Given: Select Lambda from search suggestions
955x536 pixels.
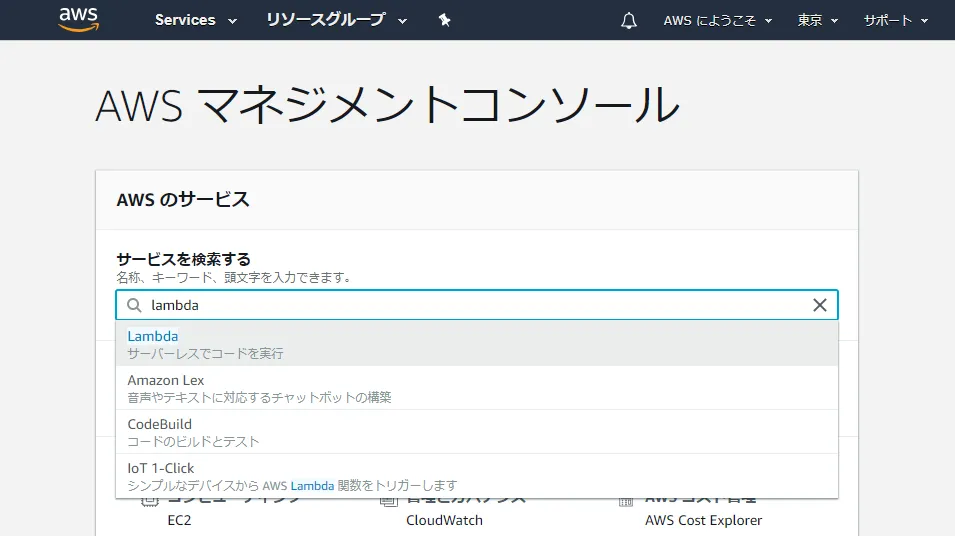Looking at the screenshot, I should tap(153, 336).
